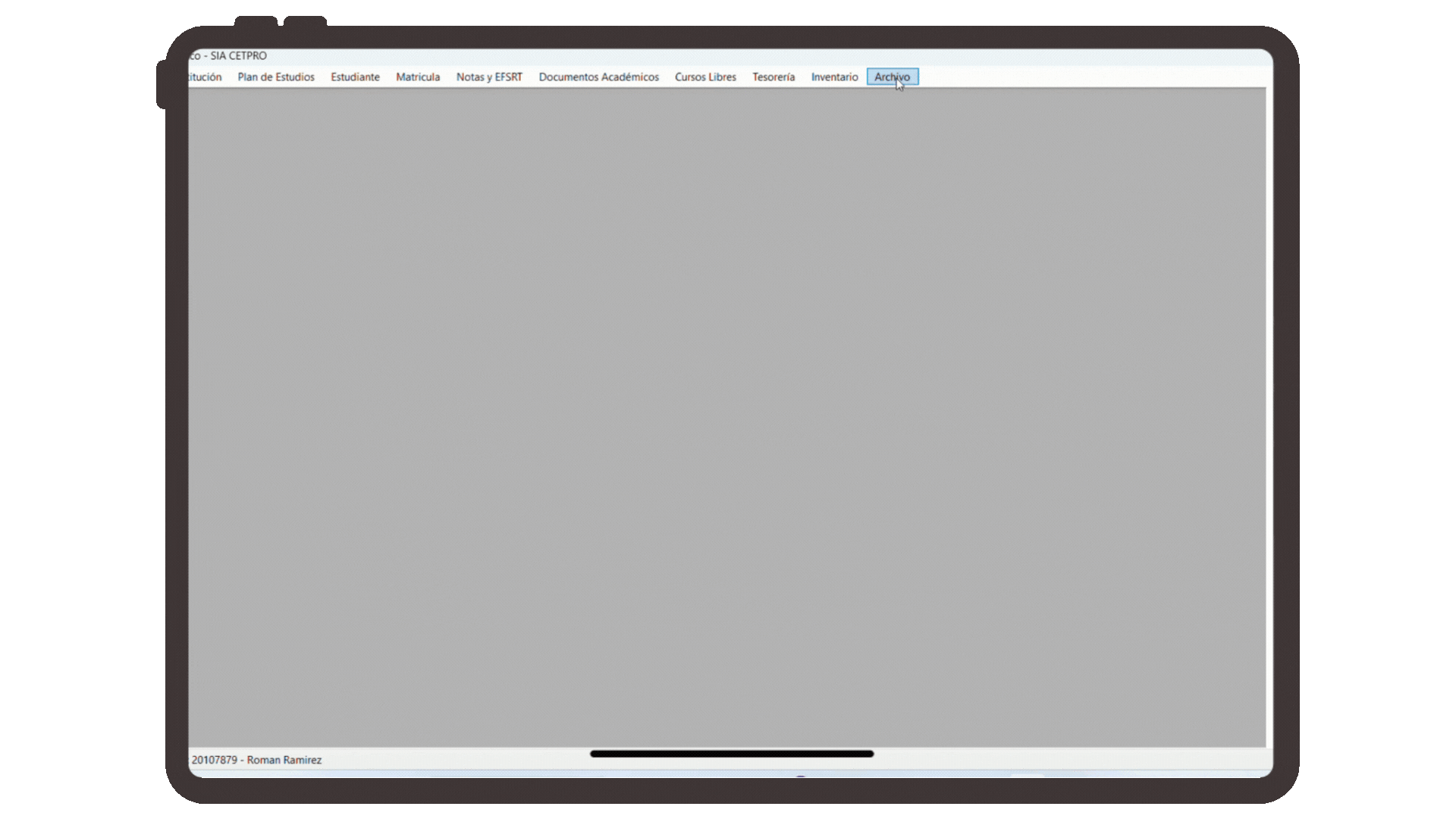This screenshot has height=819, width=1456.
Task: Open the Documentos Académicos menu
Action: [x=598, y=77]
